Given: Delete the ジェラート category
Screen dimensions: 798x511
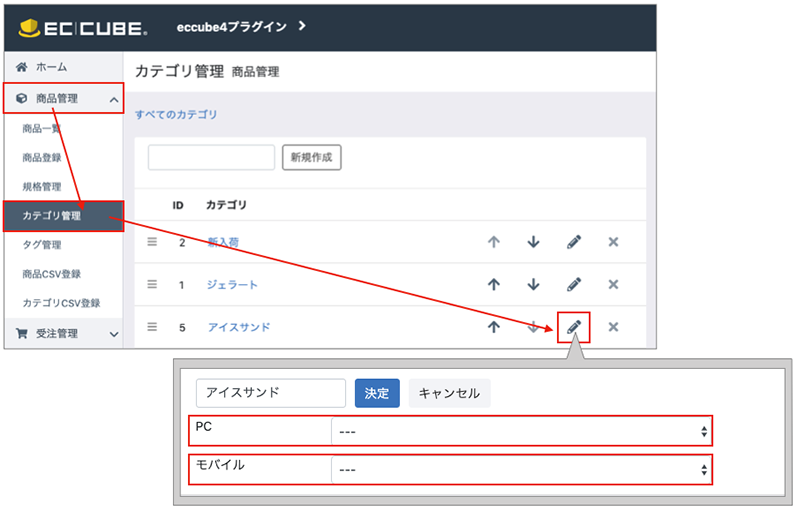Looking at the screenshot, I should (x=613, y=284).
